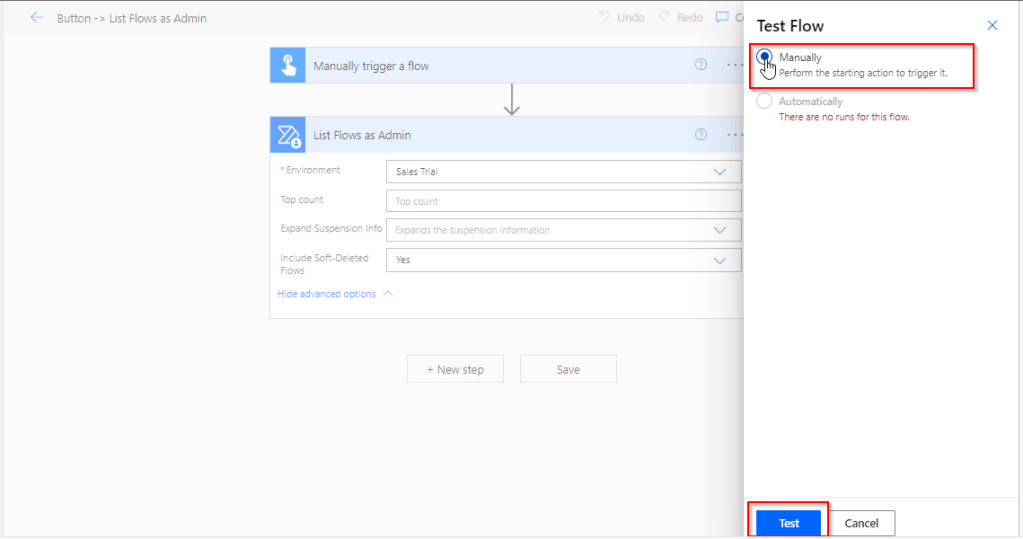The image size is (1023, 539).
Task: Close the Test Flow panel
Action: click(x=992, y=25)
